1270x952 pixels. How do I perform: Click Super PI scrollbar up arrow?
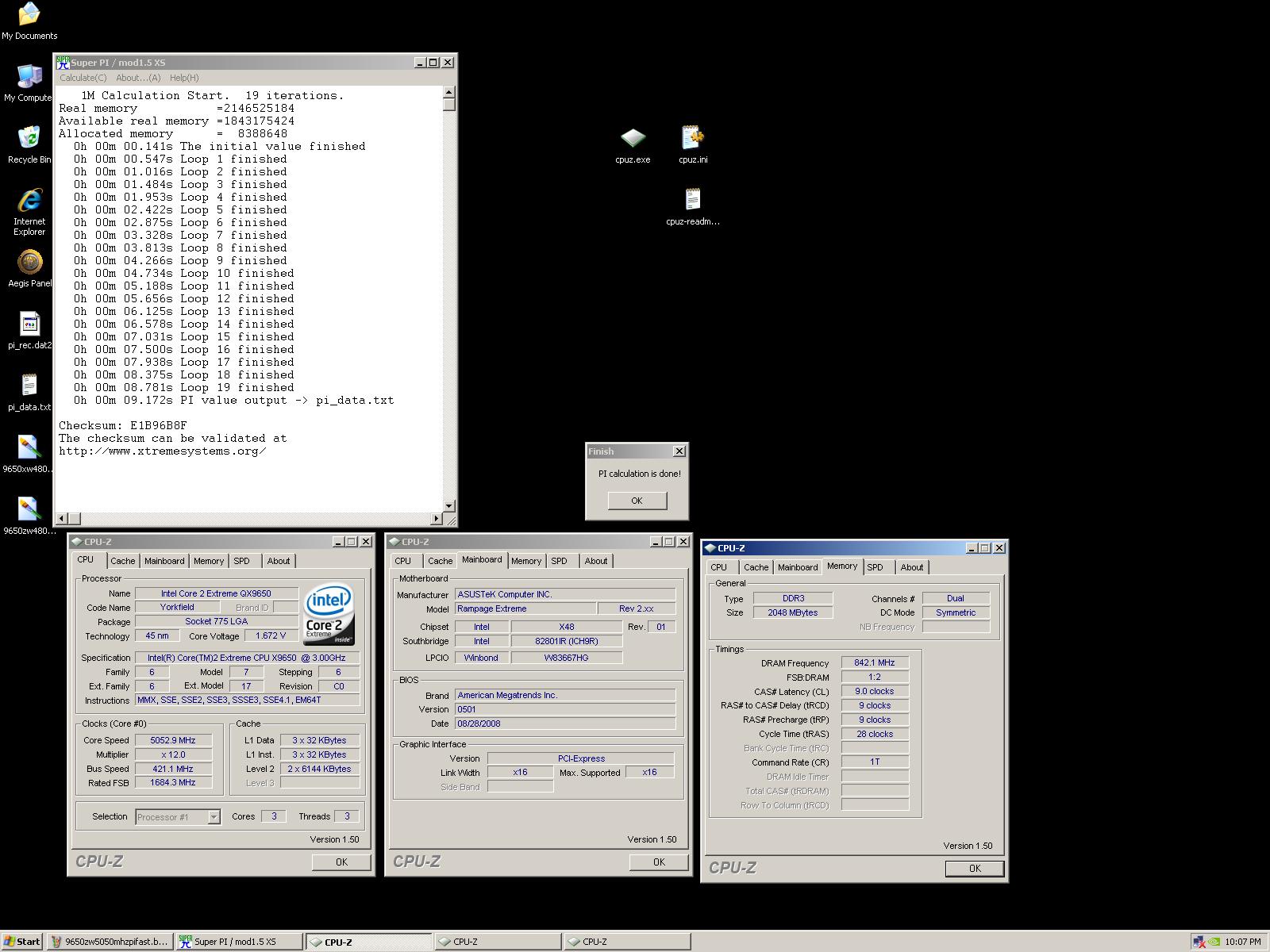(449, 92)
